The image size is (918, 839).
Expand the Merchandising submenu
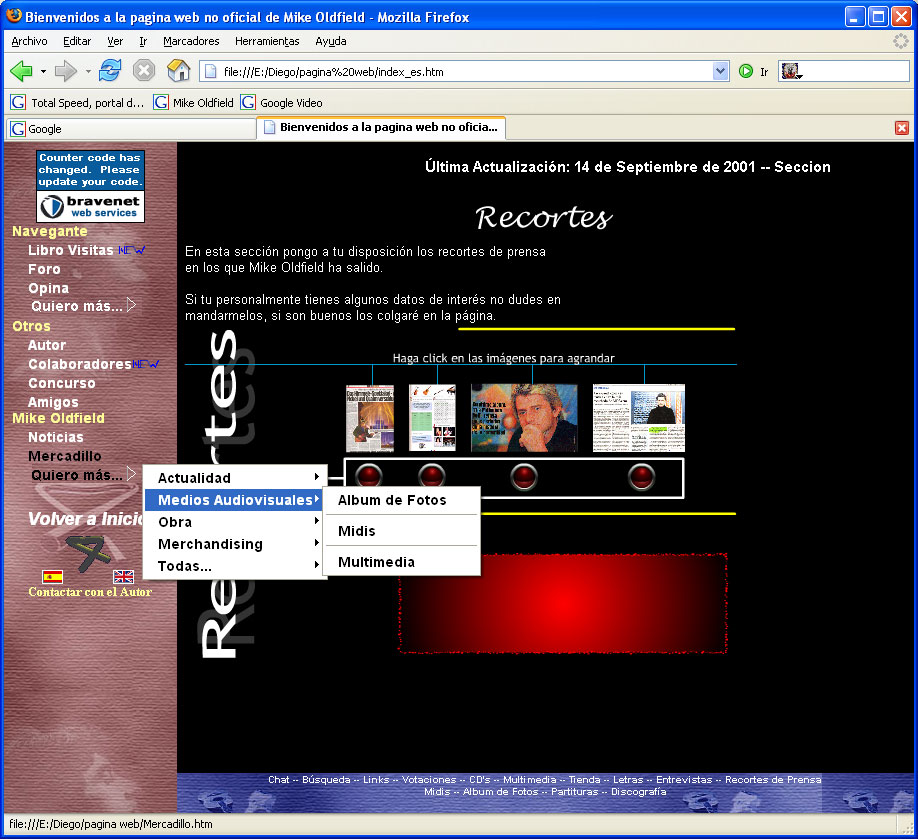(235, 544)
